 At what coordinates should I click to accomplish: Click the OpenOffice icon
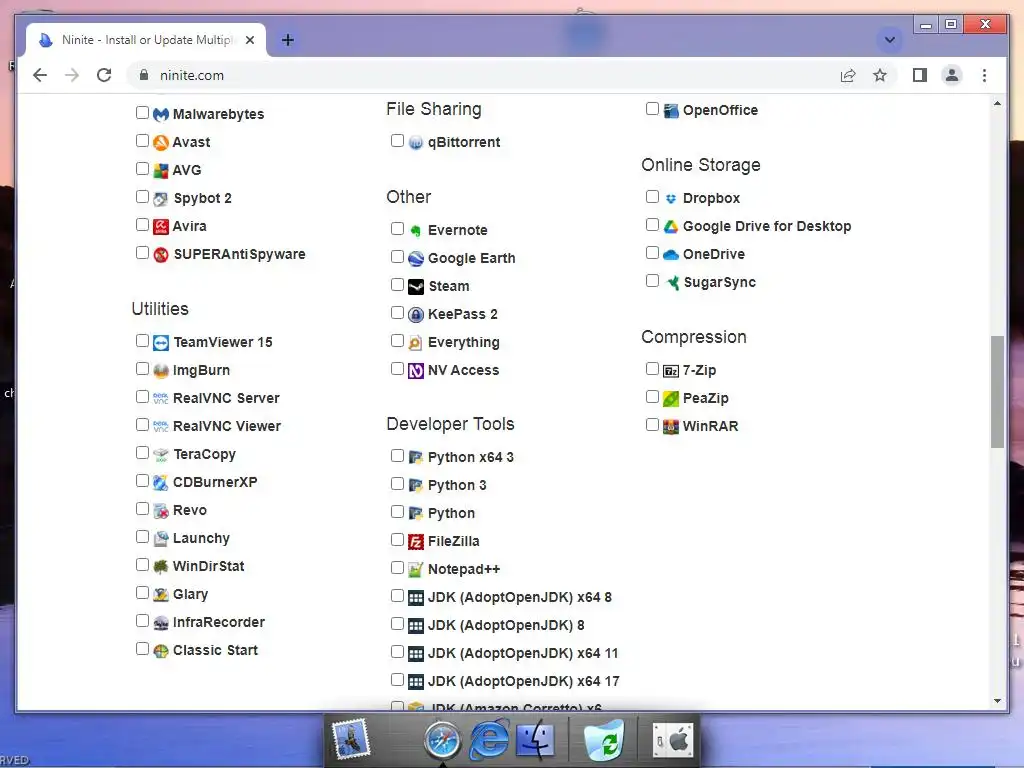[671, 111]
